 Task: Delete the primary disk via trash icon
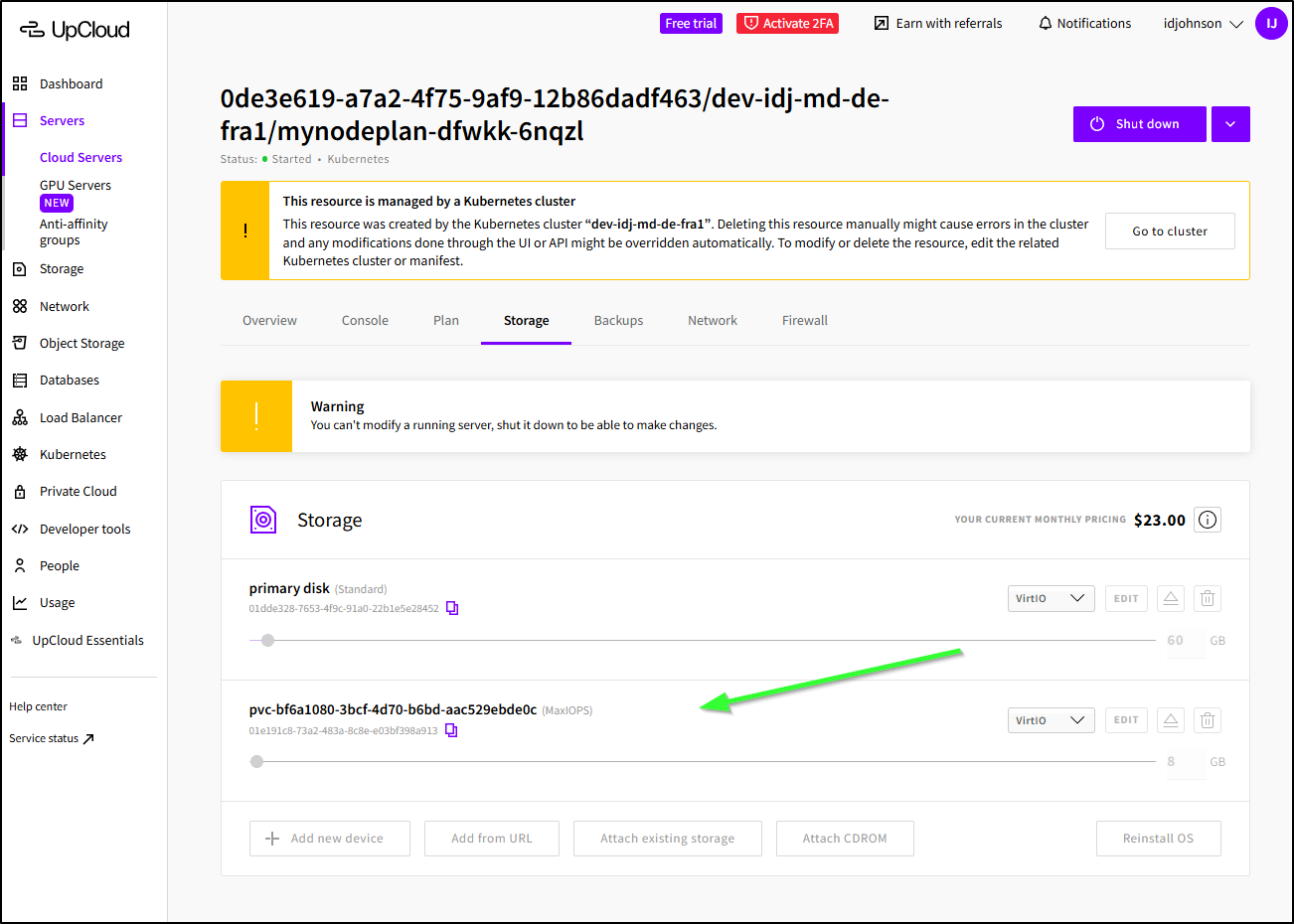click(1208, 598)
